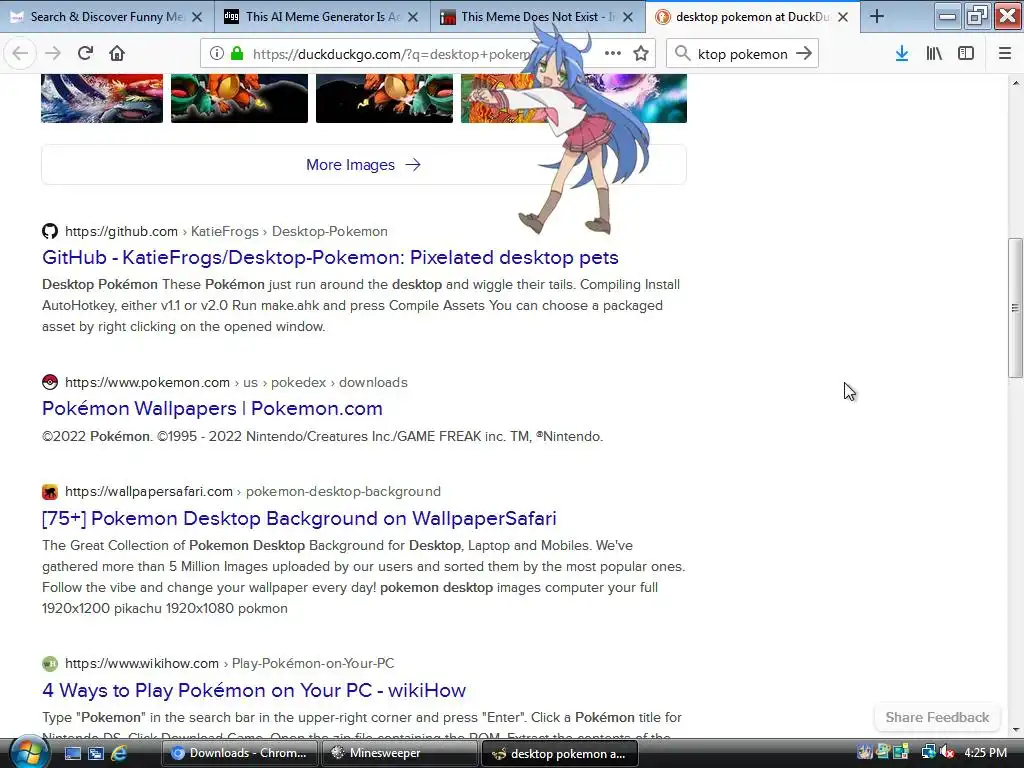Launch Internet Explorer from quick launch
This screenshot has height=768, width=1024.
click(x=119, y=753)
